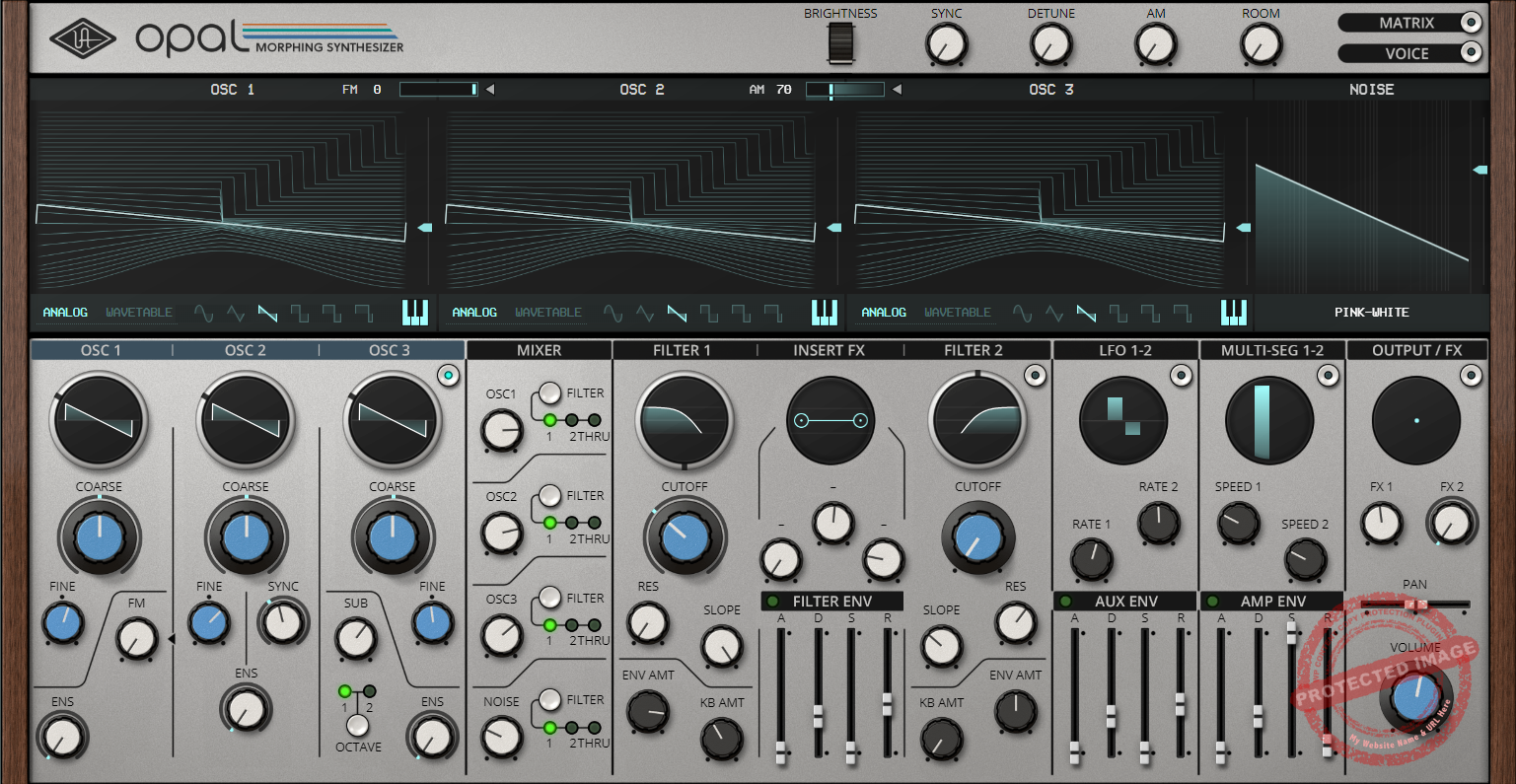Click the OSC 1 COARSE tuning knob
The width and height of the screenshot is (1516, 784).
[99, 537]
